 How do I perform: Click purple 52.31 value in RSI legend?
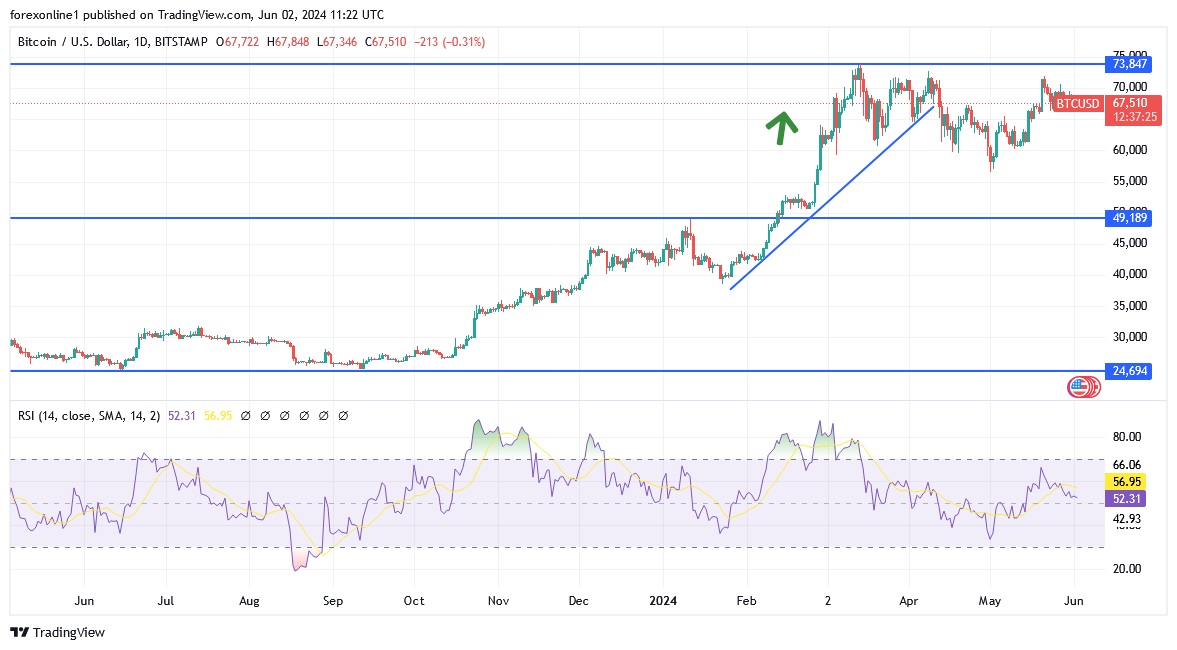(x=182, y=416)
